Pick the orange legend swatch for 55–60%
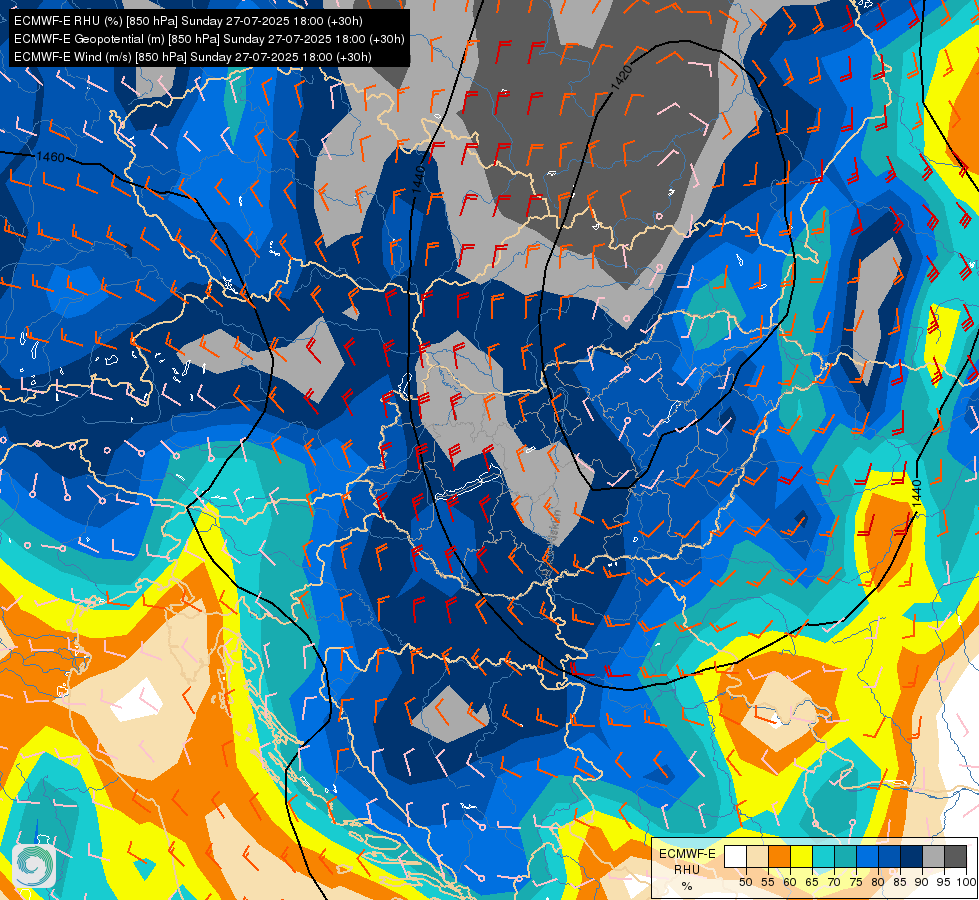The height and width of the screenshot is (900, 979). point(779,856)
